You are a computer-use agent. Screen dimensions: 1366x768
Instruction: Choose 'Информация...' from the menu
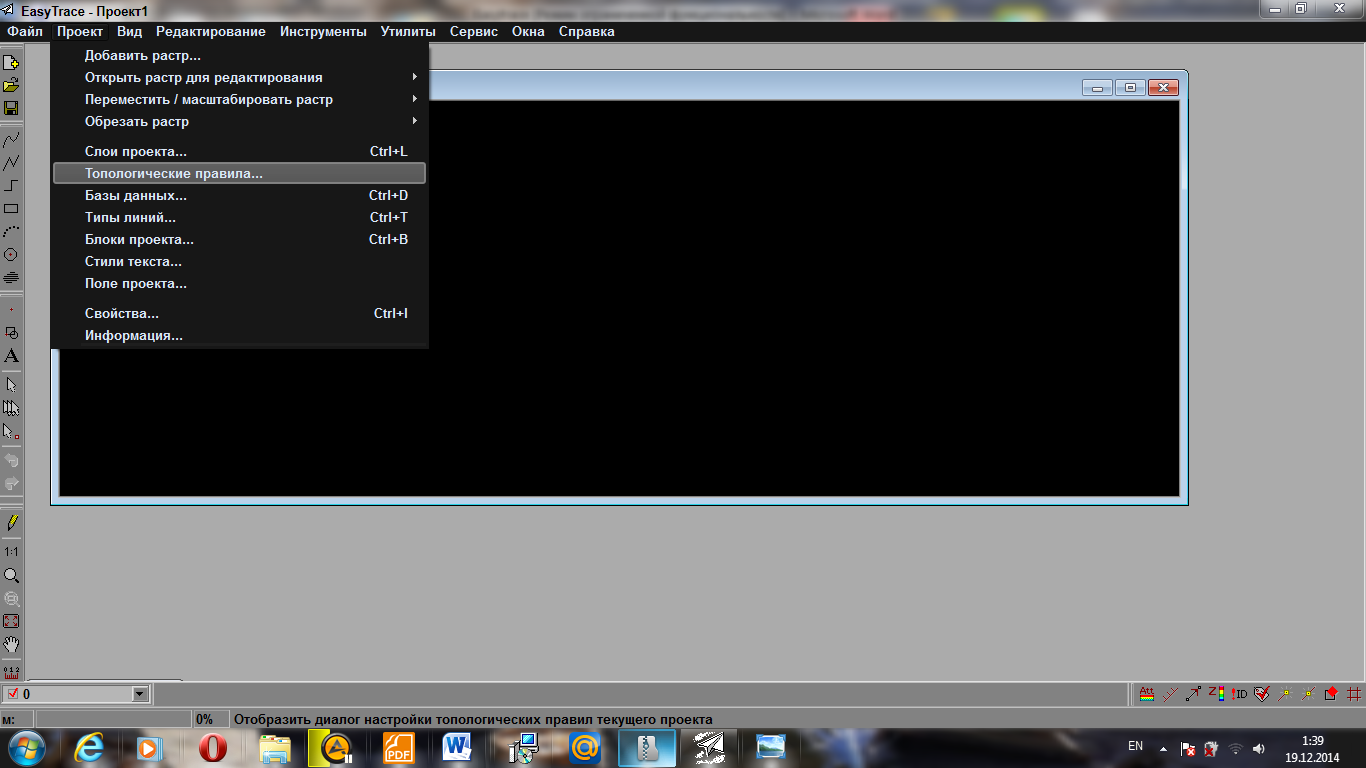(x=240, y=335)
